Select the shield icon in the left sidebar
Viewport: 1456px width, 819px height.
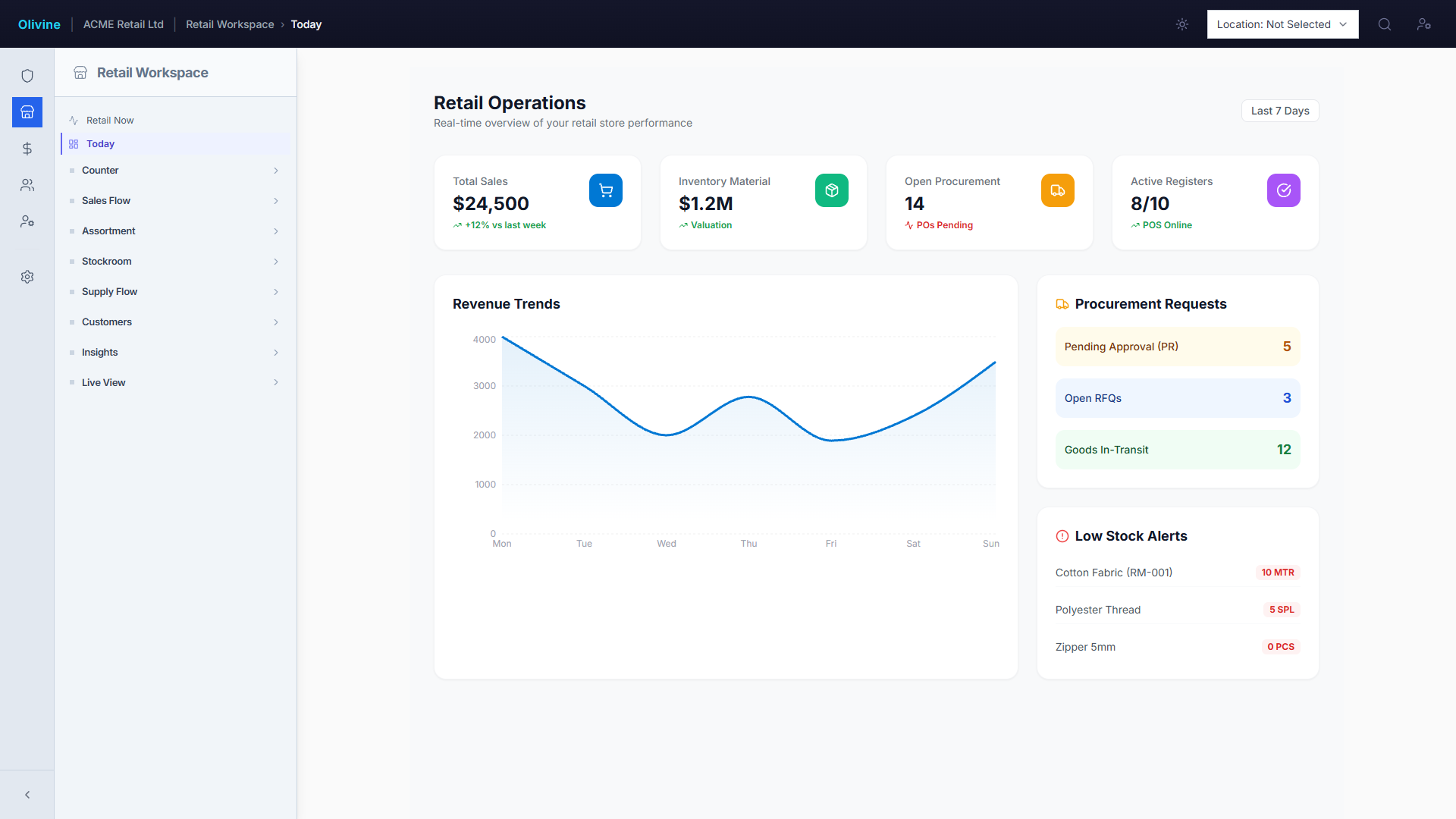click(27, 75)
